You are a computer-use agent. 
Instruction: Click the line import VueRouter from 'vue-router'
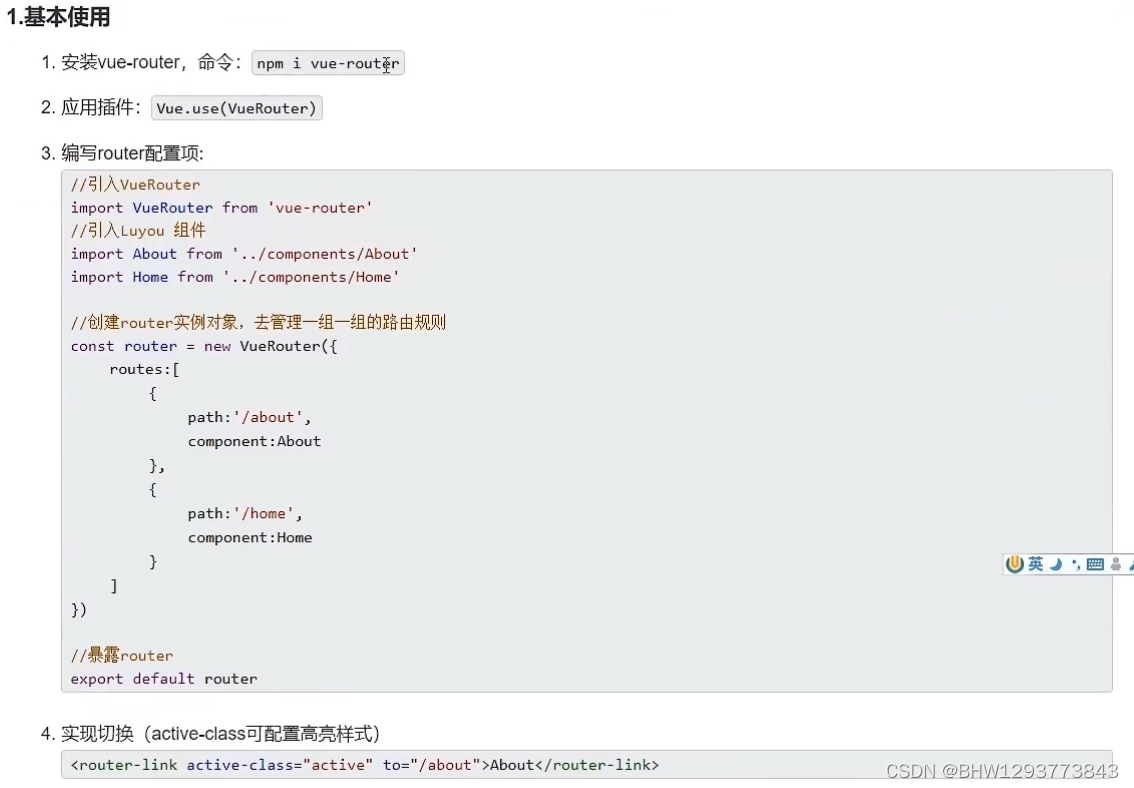221,207
